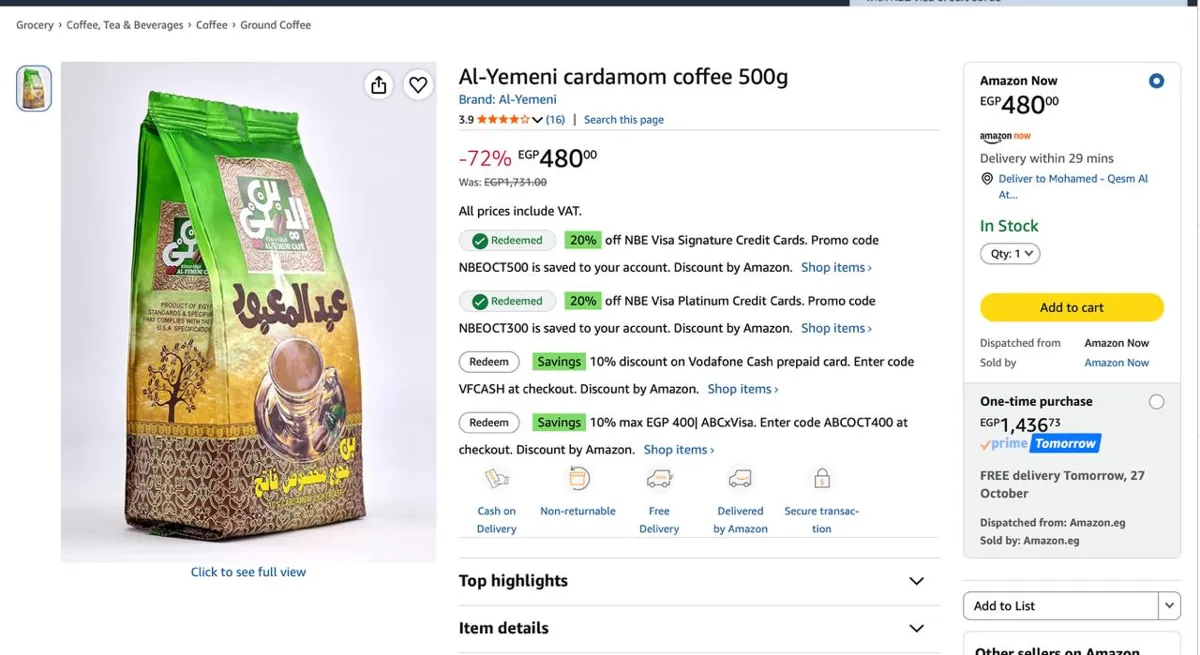The width and height of the screenshot is (1200, 655).
Task: Click the Cash on Delivery icon
Action: point(497,478)
